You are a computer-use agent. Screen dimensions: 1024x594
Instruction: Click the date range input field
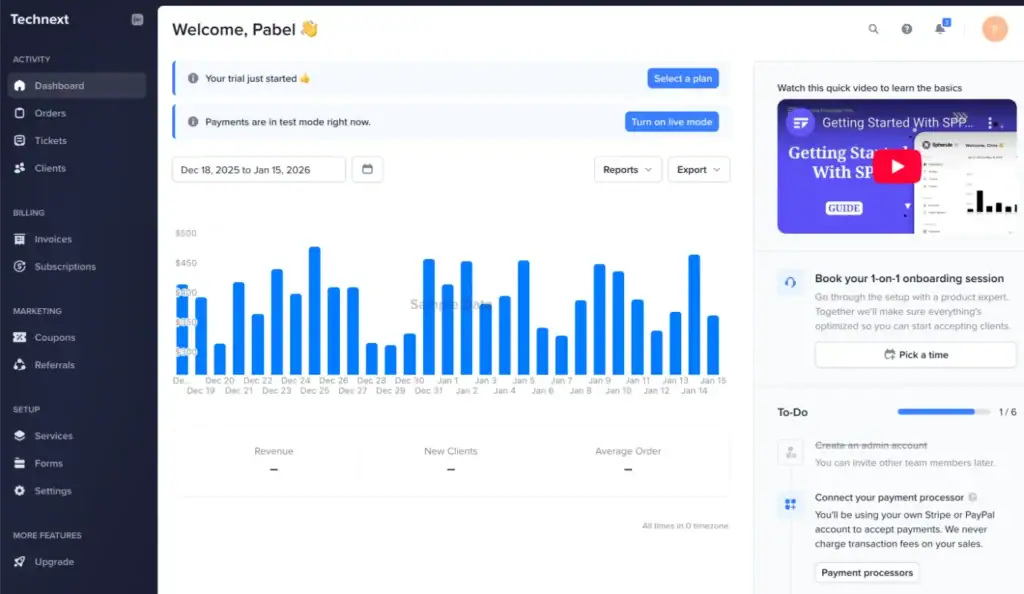tap(258, 170)
